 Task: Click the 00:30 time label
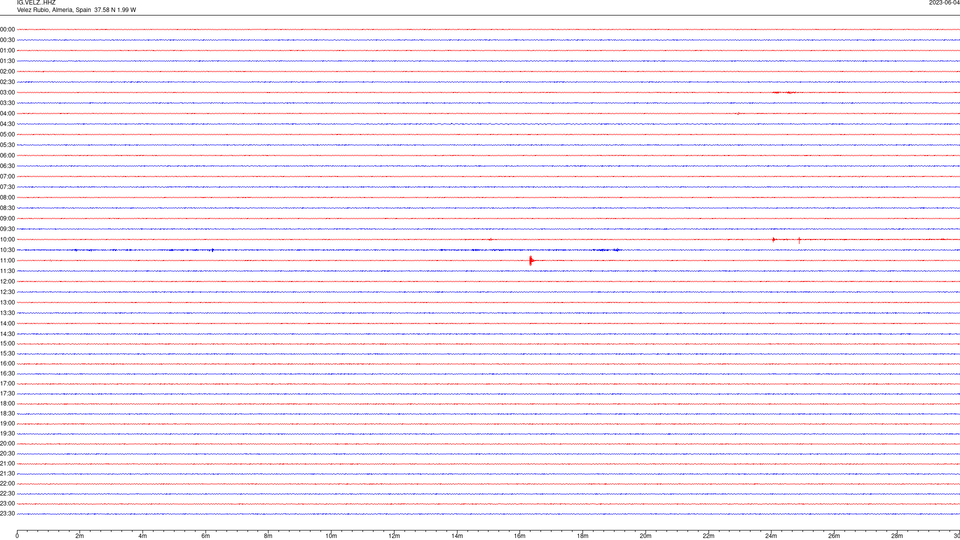tap(7, 40)
